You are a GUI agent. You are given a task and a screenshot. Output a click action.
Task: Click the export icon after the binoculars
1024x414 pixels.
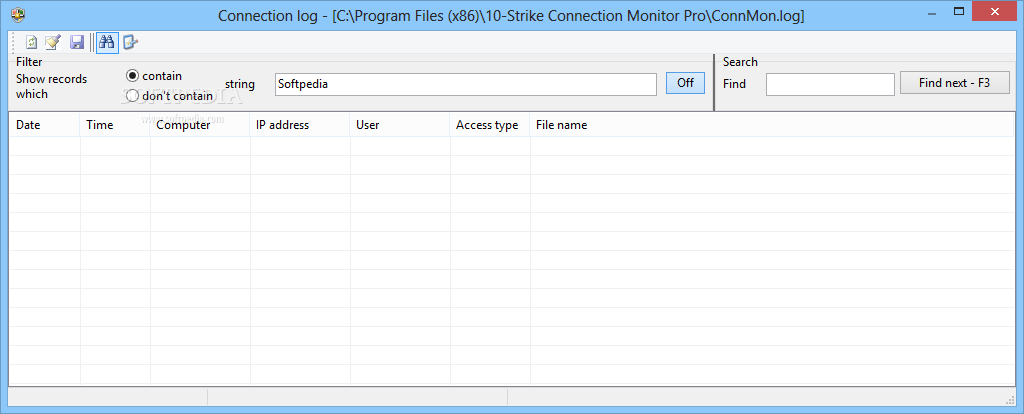[x=131, y=42]
